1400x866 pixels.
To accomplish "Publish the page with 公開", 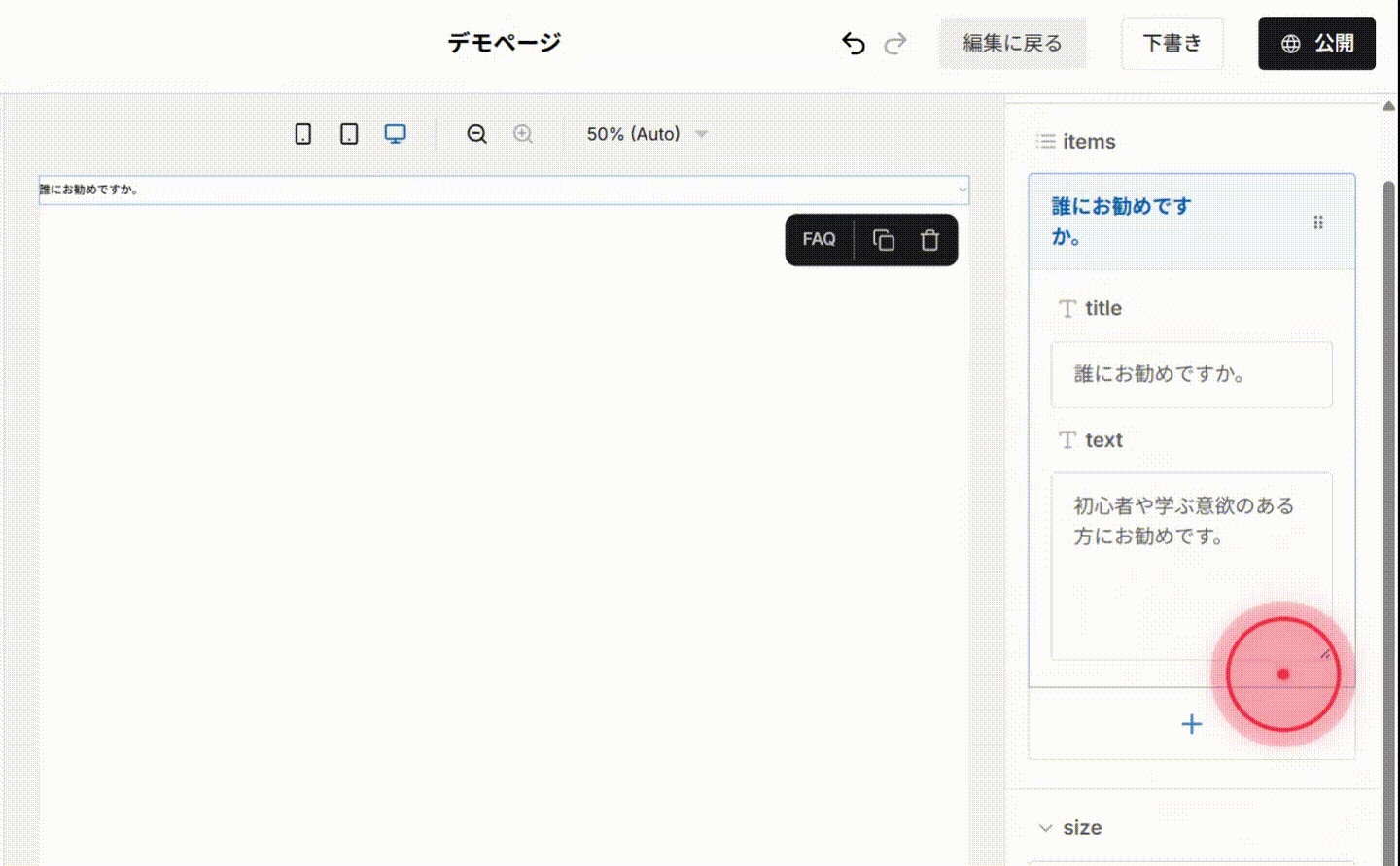I will (1316, 43).
